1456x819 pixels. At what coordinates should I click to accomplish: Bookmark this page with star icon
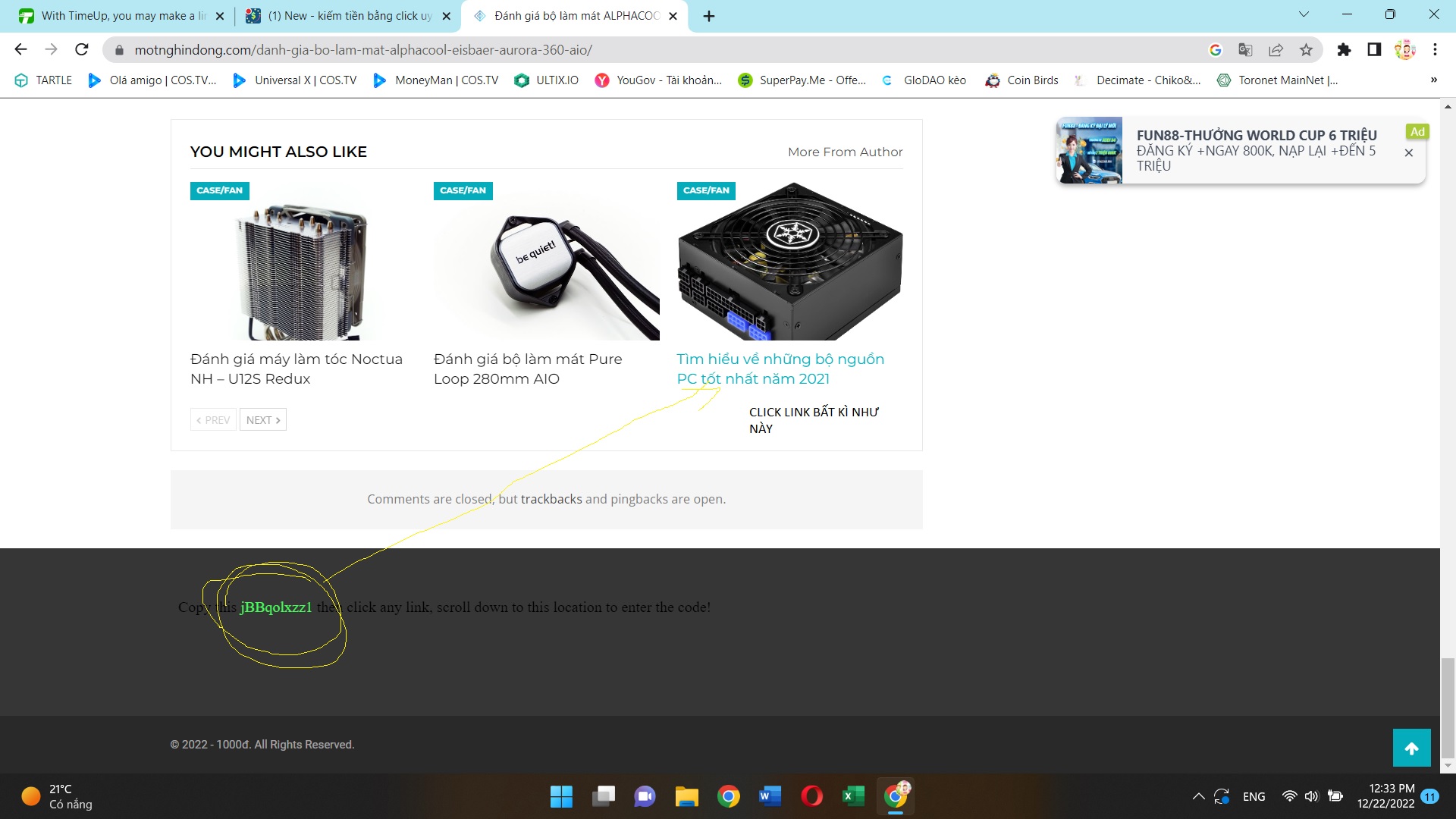click(x=1306, y=50)
